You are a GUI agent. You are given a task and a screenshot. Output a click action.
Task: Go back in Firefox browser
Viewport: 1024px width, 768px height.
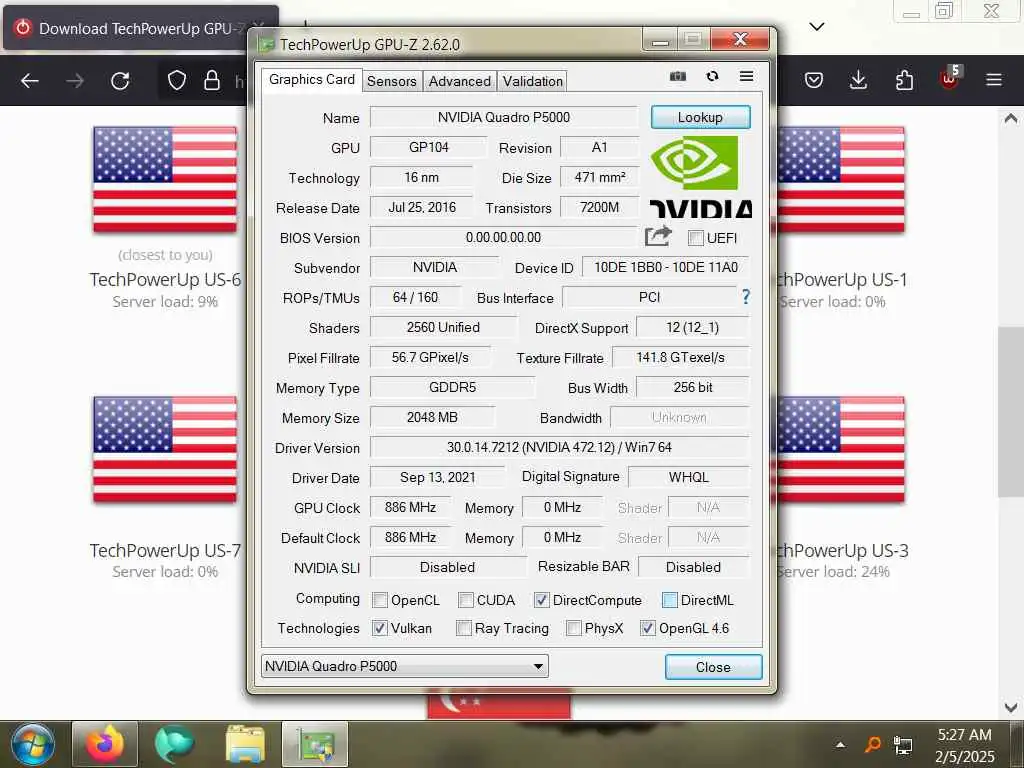pos(30,81)
